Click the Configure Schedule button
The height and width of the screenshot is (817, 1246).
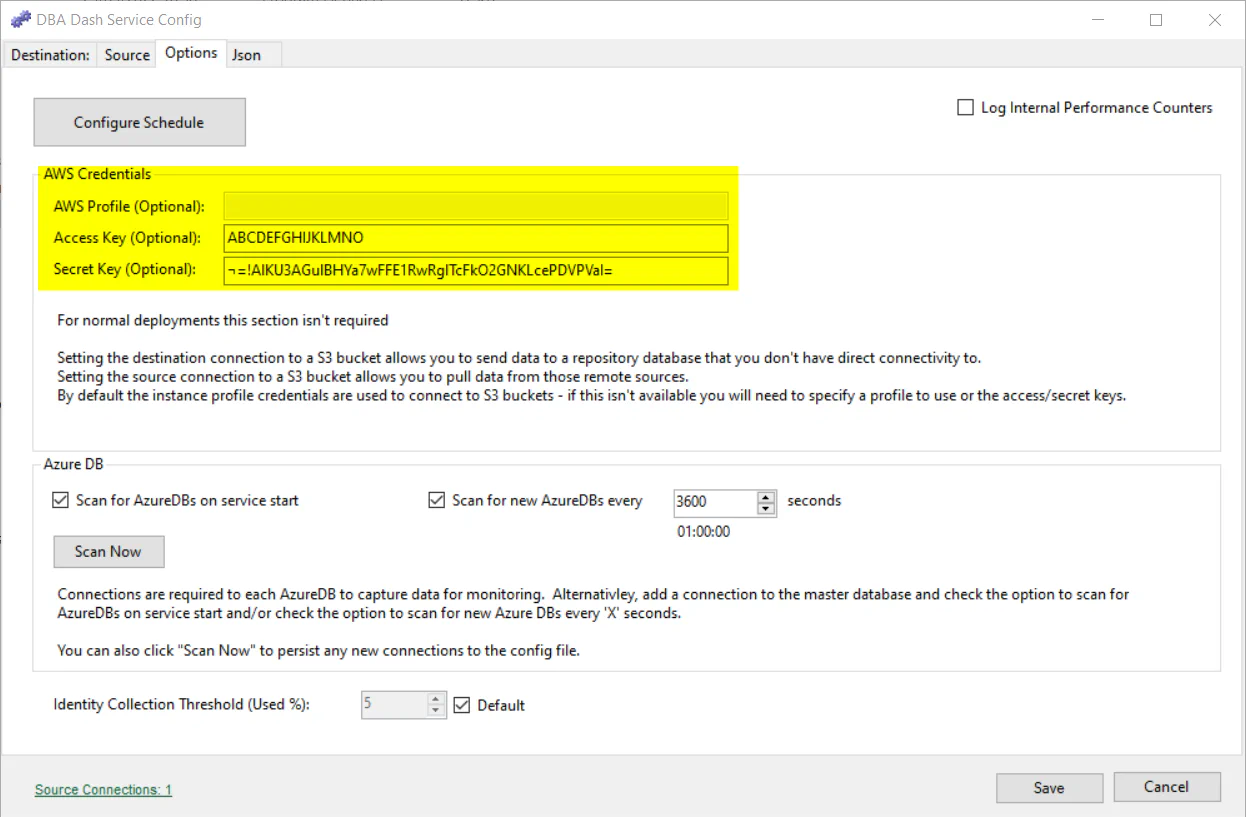139,121
